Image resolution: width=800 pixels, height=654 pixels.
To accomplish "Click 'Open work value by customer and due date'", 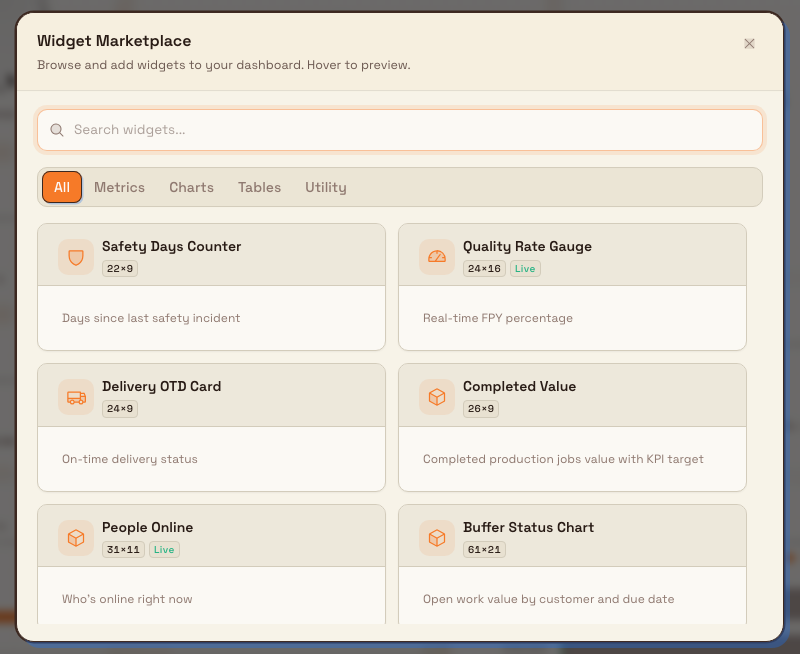I will point(548,599).
